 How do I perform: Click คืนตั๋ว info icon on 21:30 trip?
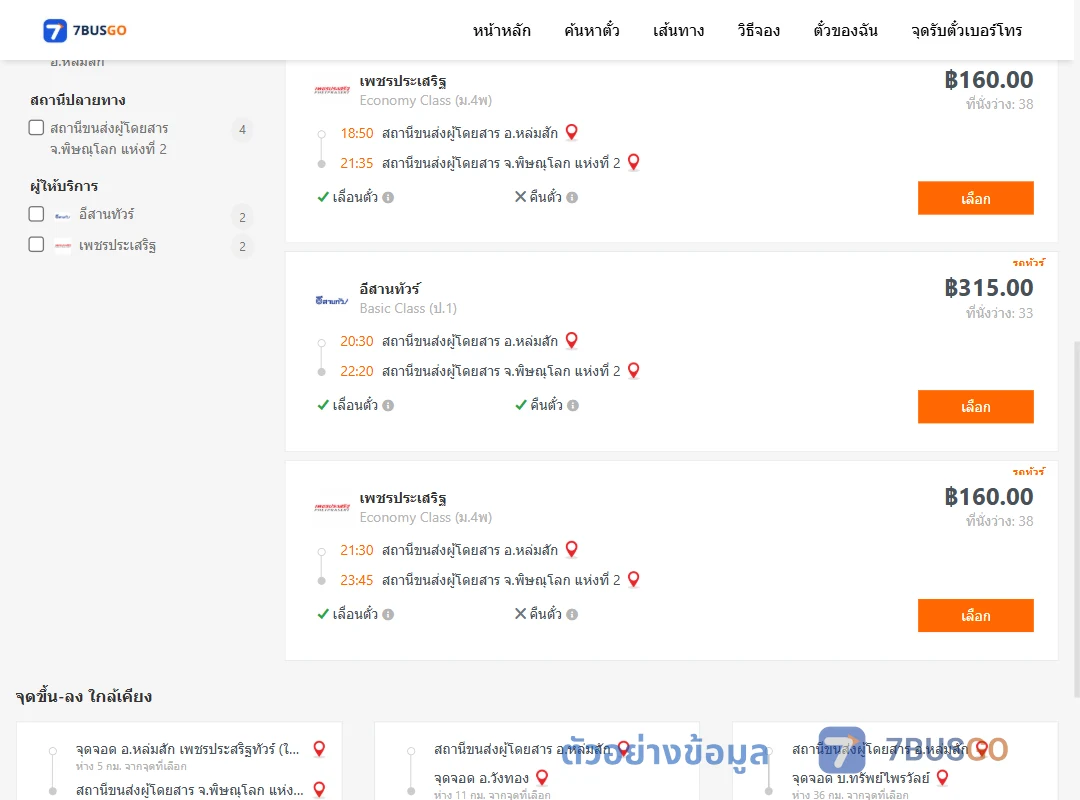(572, 615)
